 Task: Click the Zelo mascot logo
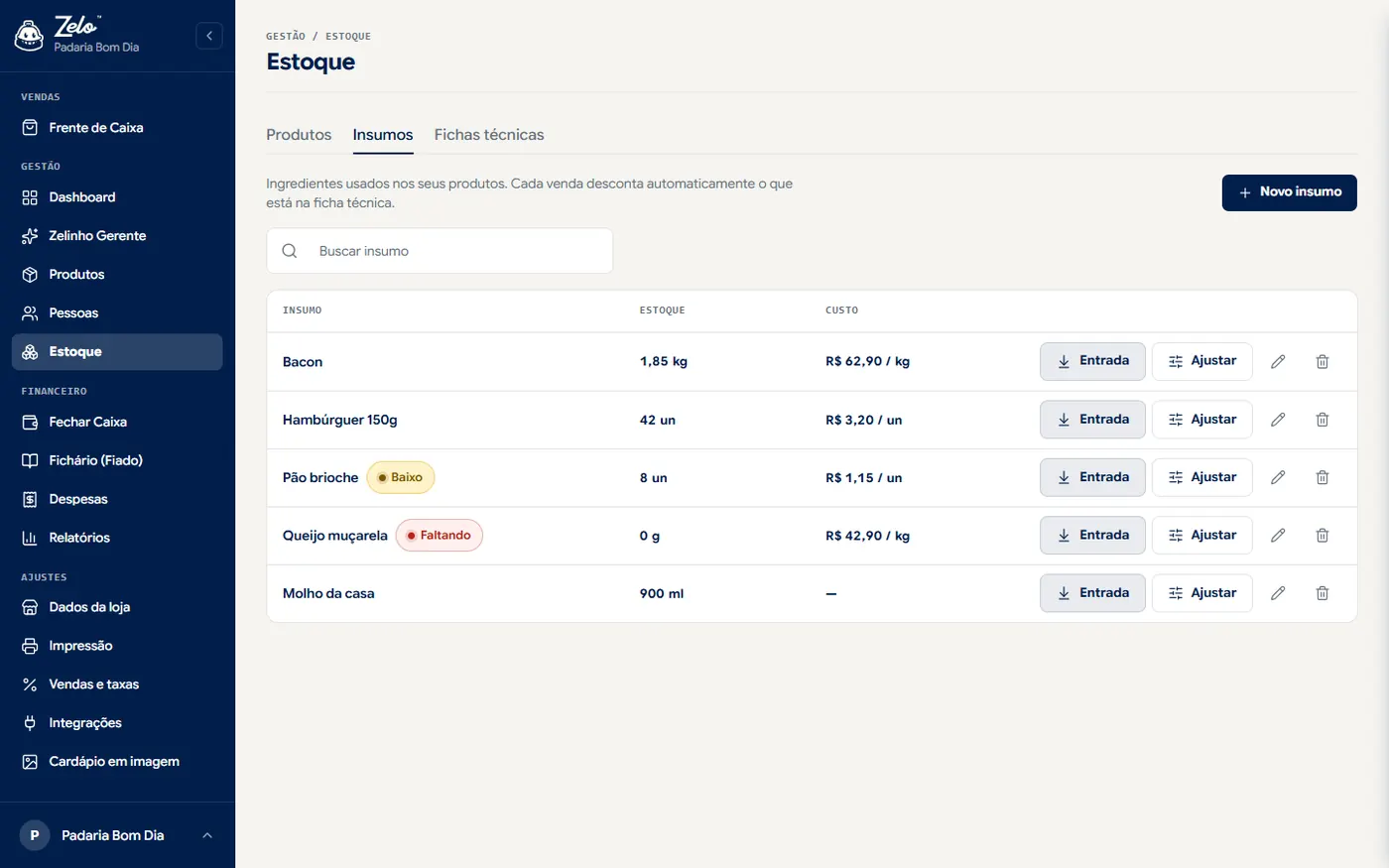[x=29, y=36]
